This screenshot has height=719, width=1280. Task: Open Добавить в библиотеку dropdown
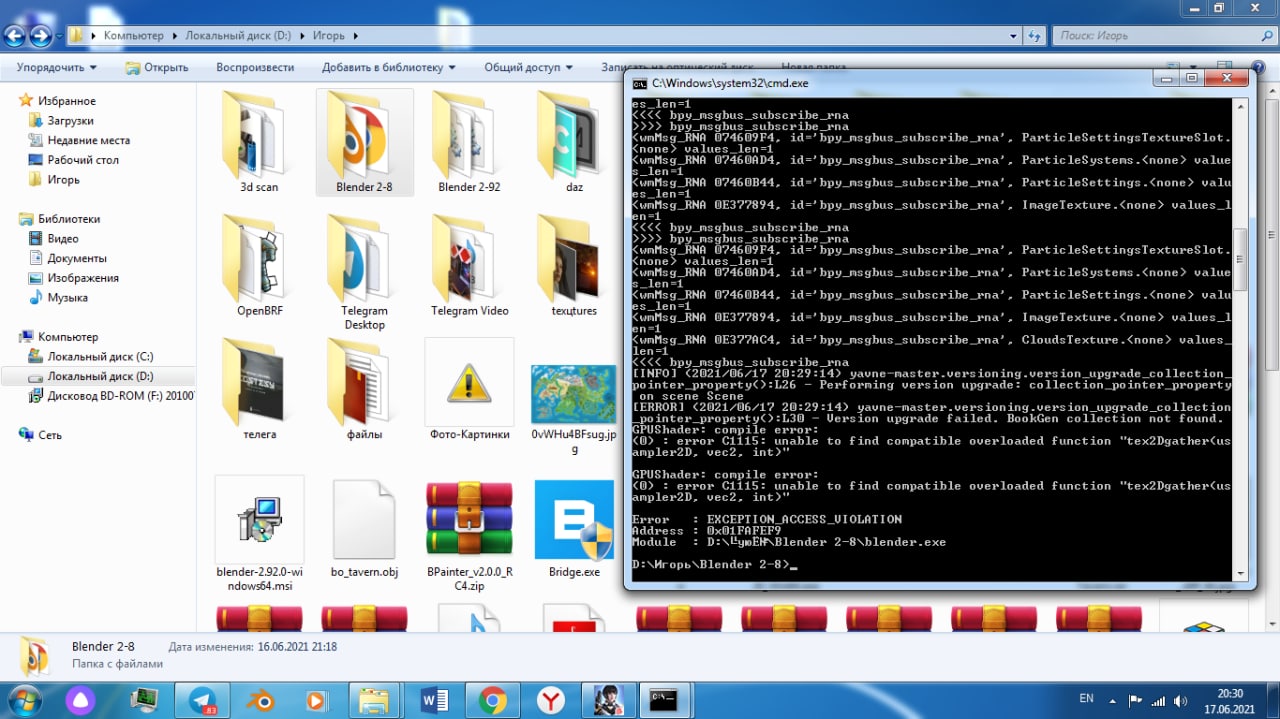tap(389, 67)
